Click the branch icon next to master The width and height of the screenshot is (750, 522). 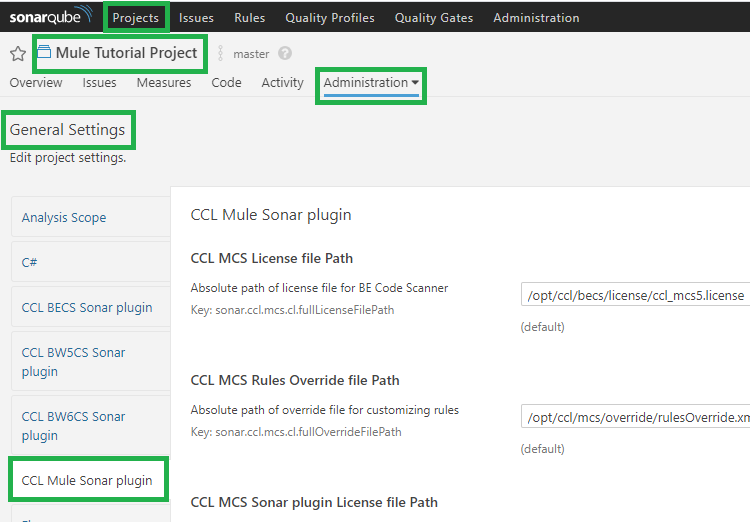[220, 53]
